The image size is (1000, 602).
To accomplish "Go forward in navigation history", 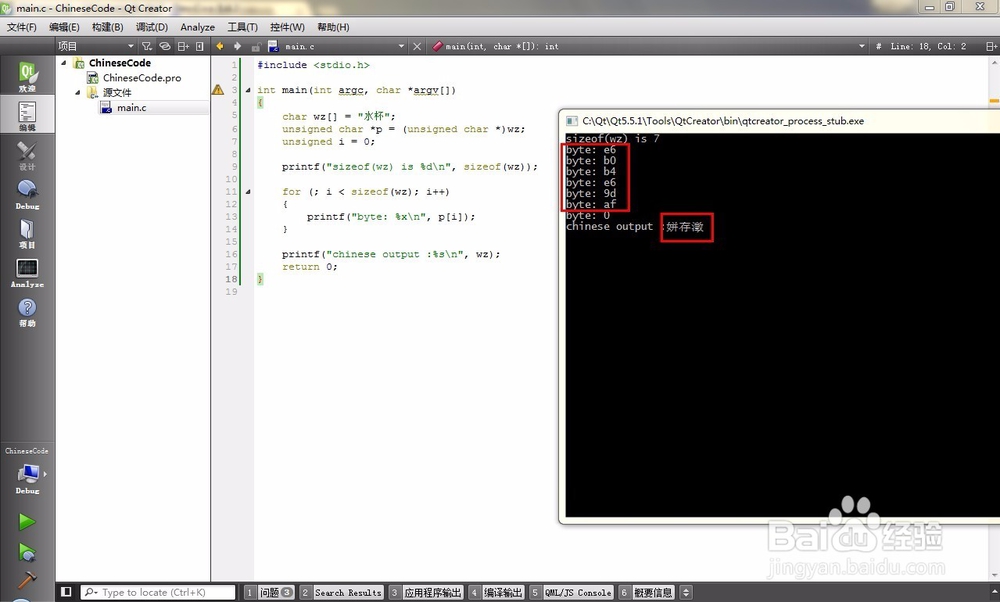I will coord(237,46).
